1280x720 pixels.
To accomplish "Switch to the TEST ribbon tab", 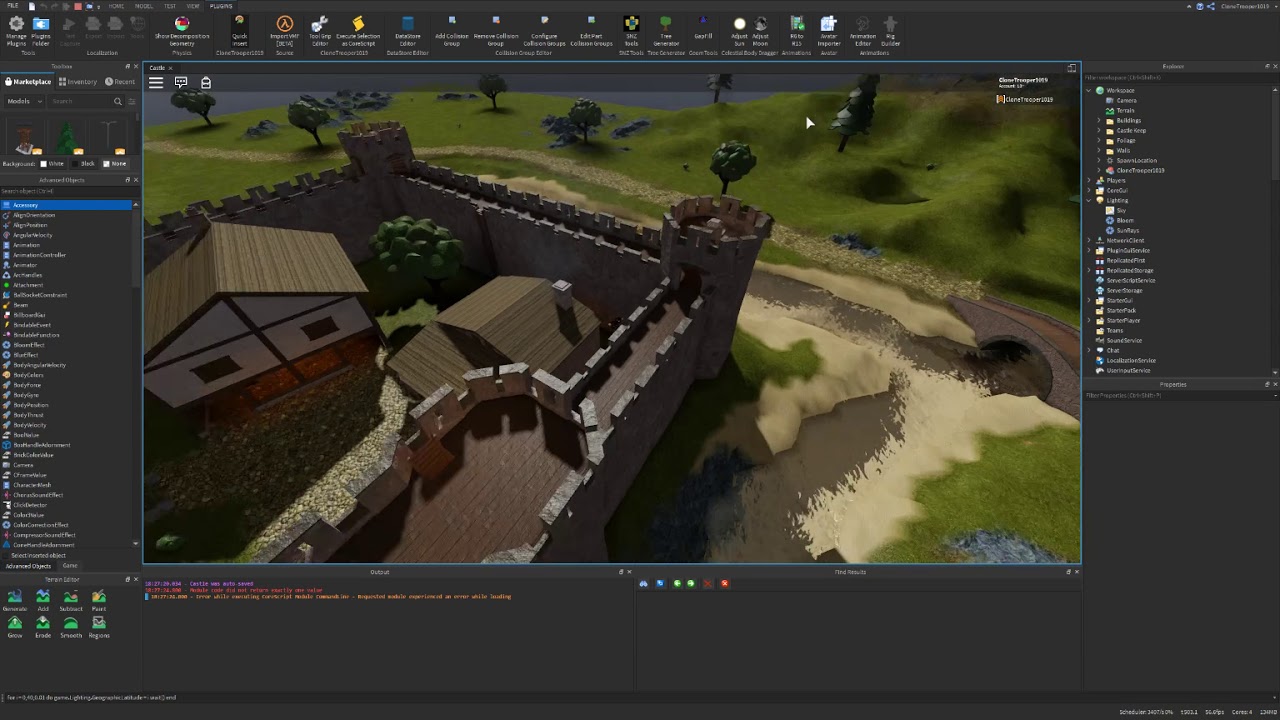I will [170, 6].
